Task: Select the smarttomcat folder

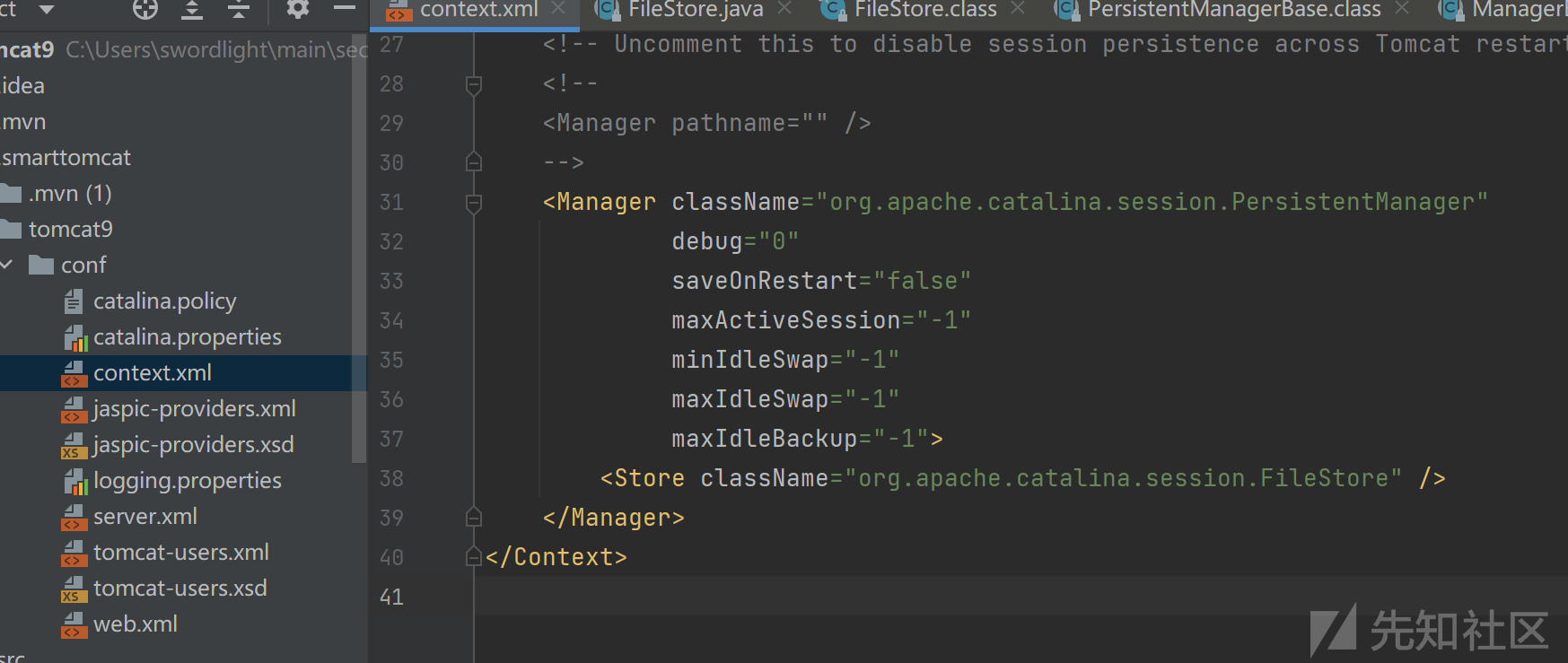Action: 66,157
